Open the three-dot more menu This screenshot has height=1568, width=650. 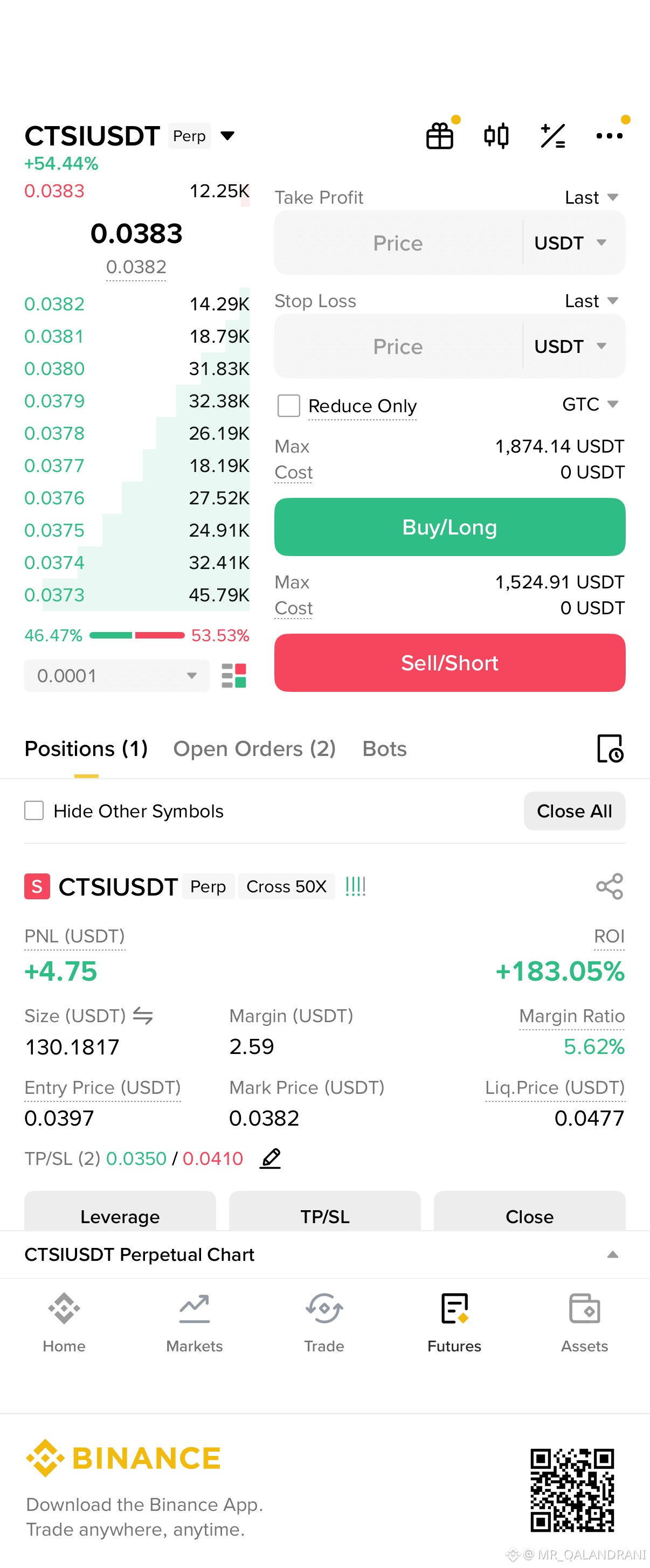(x=609, y=136)
